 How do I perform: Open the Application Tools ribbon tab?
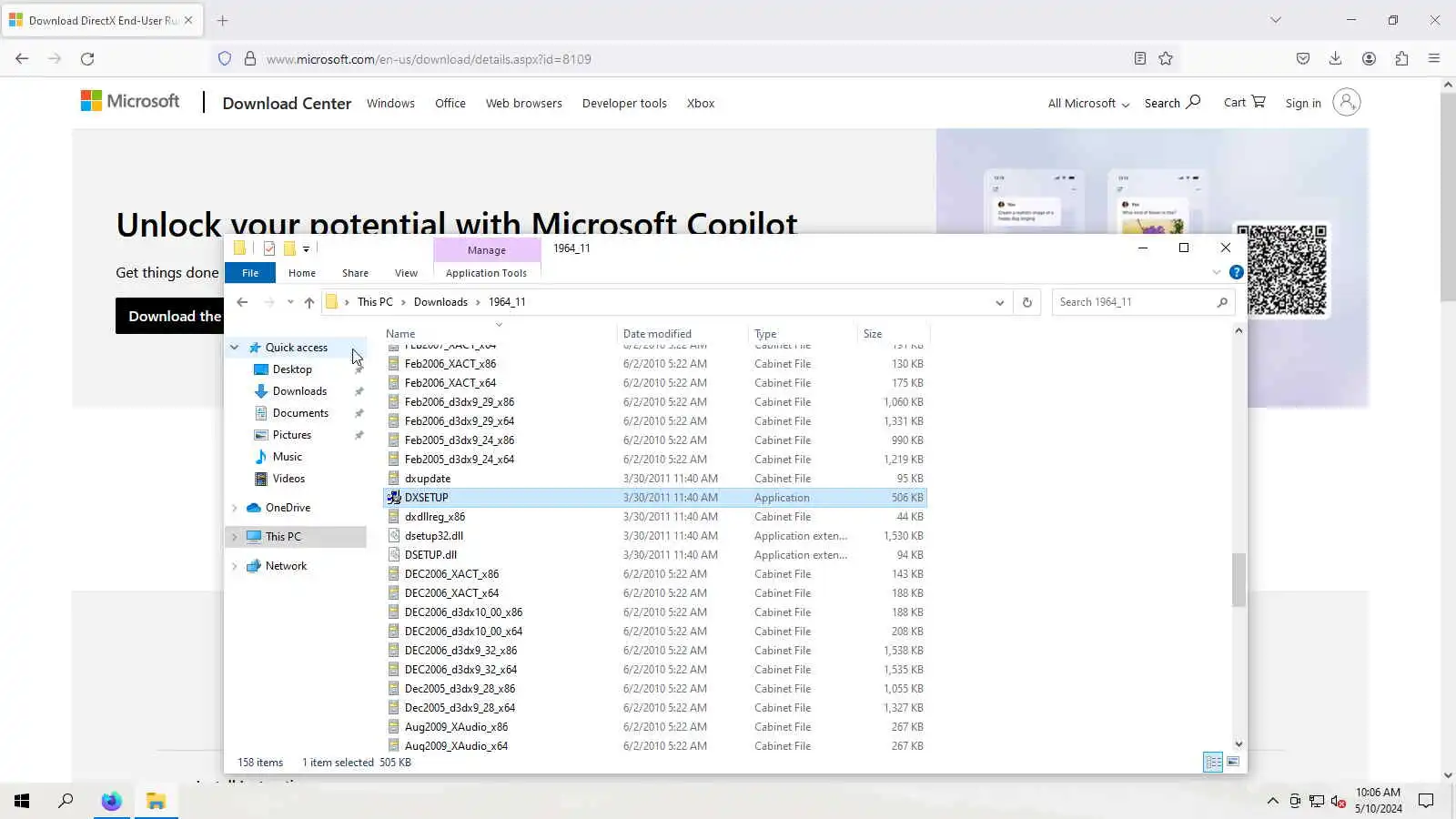486,273
